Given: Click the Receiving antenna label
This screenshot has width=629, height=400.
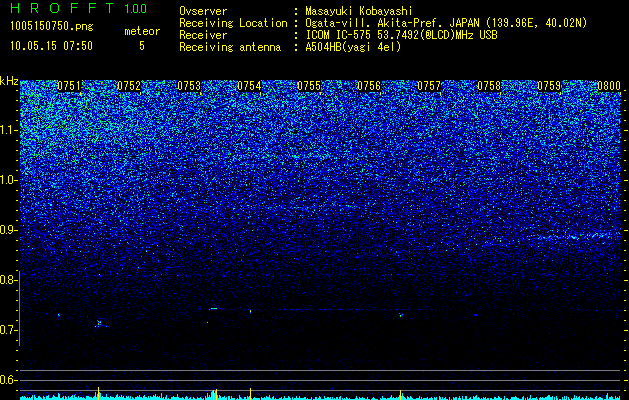Looking at the screenshot, I should (x=230, y=47).
